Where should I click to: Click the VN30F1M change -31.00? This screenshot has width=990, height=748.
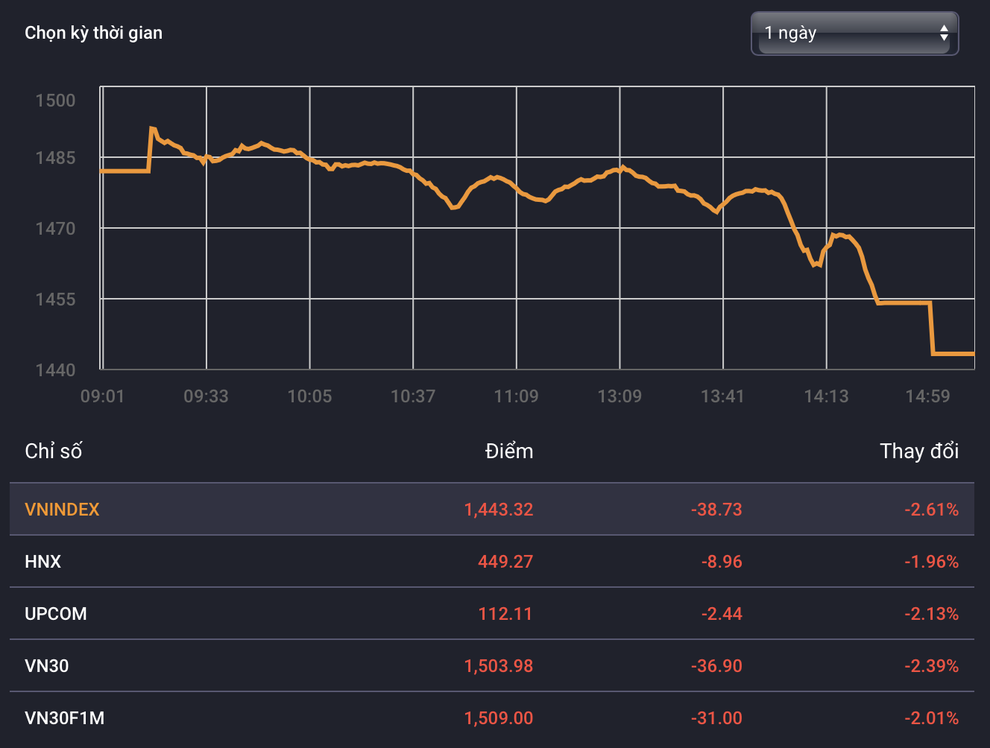(x=716, y=718)
